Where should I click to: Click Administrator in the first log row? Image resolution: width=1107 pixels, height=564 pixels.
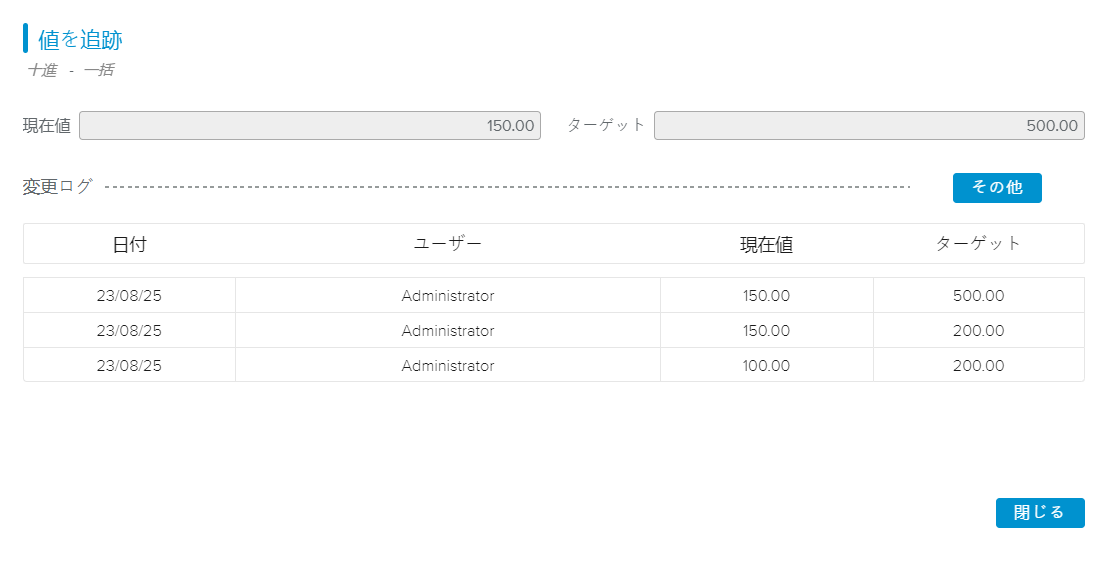point(447,296)
